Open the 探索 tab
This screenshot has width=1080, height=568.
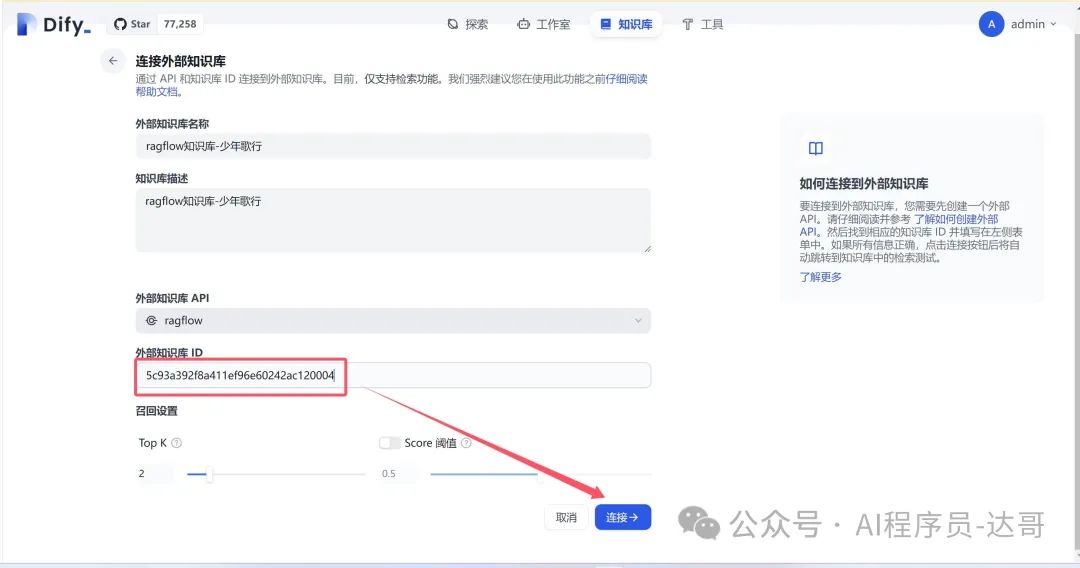pyautogui.click(x=468, y=24)
